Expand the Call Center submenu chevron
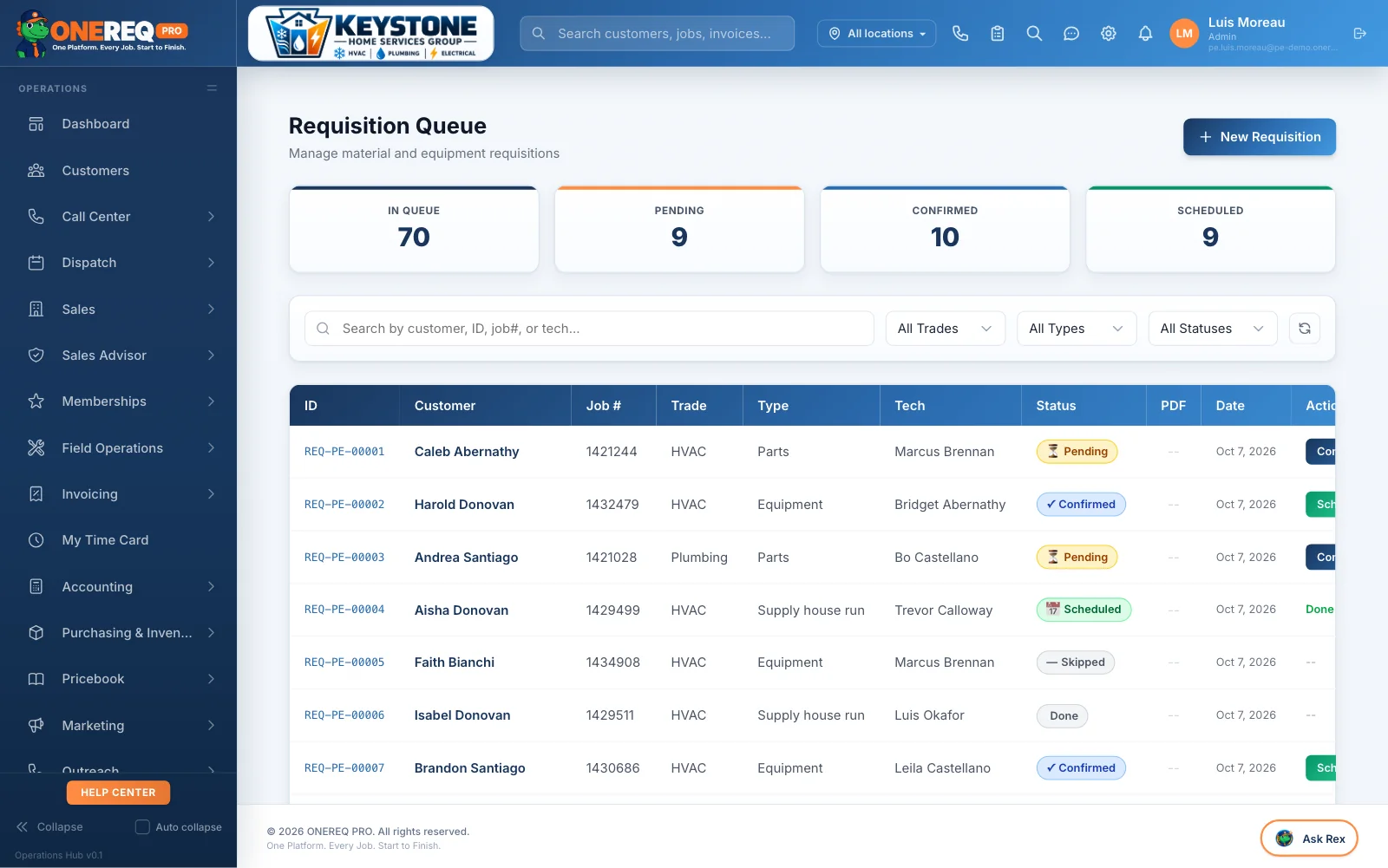1388x868 pixels. 211,217
